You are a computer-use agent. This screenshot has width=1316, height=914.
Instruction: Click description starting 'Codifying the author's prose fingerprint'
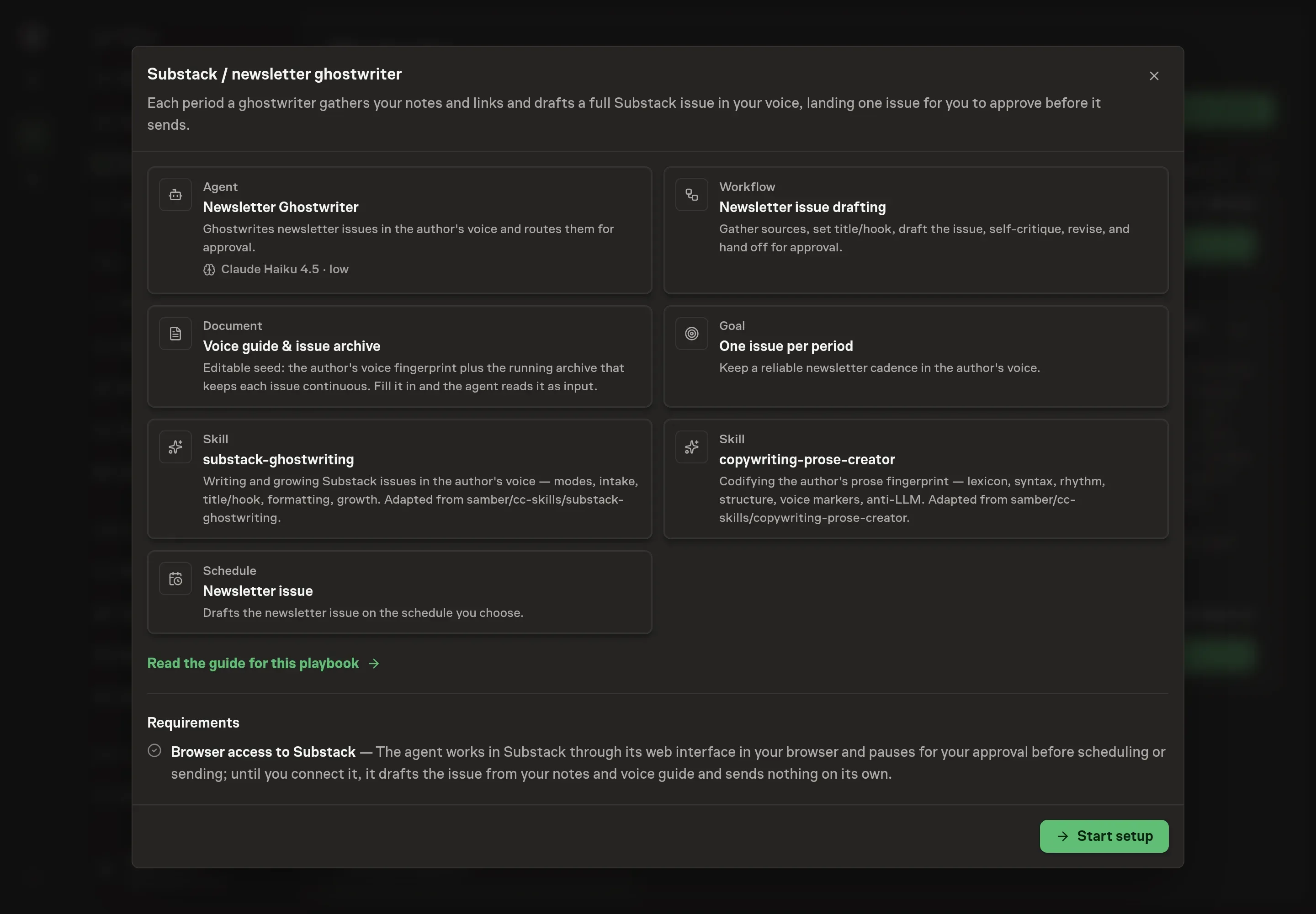912,500
